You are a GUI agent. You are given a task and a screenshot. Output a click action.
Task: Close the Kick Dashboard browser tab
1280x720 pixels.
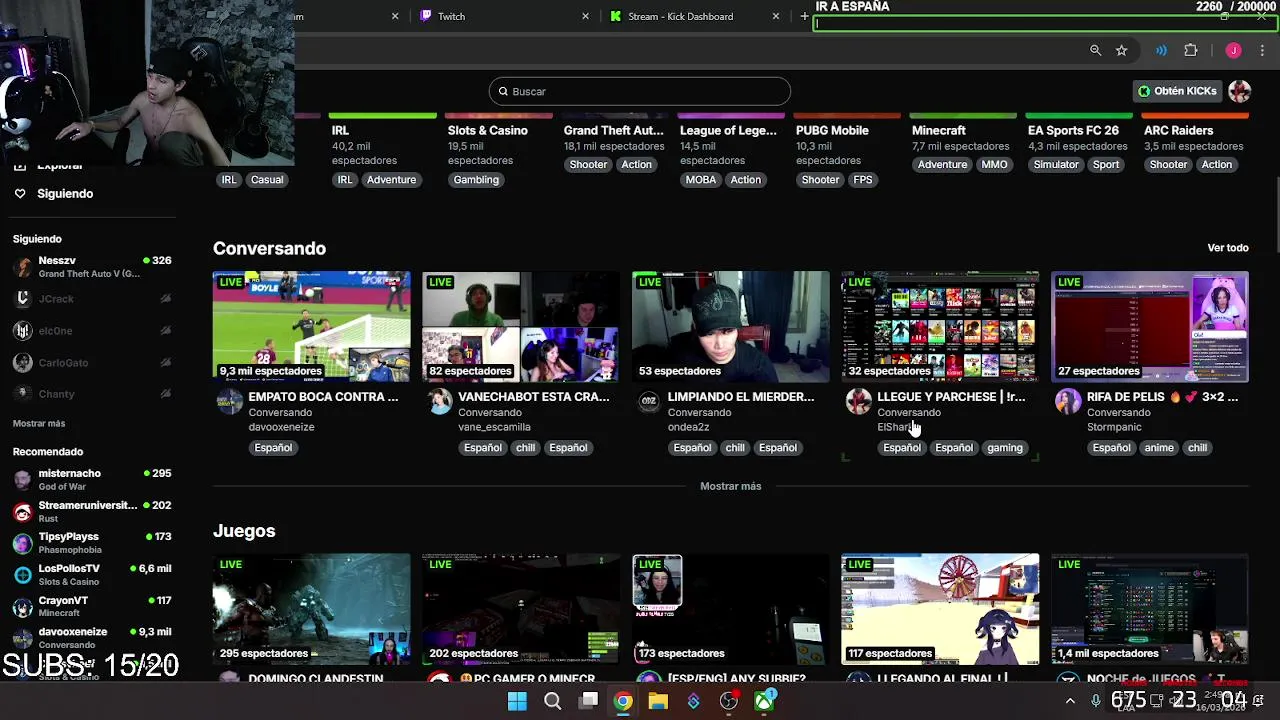(775, 16)
